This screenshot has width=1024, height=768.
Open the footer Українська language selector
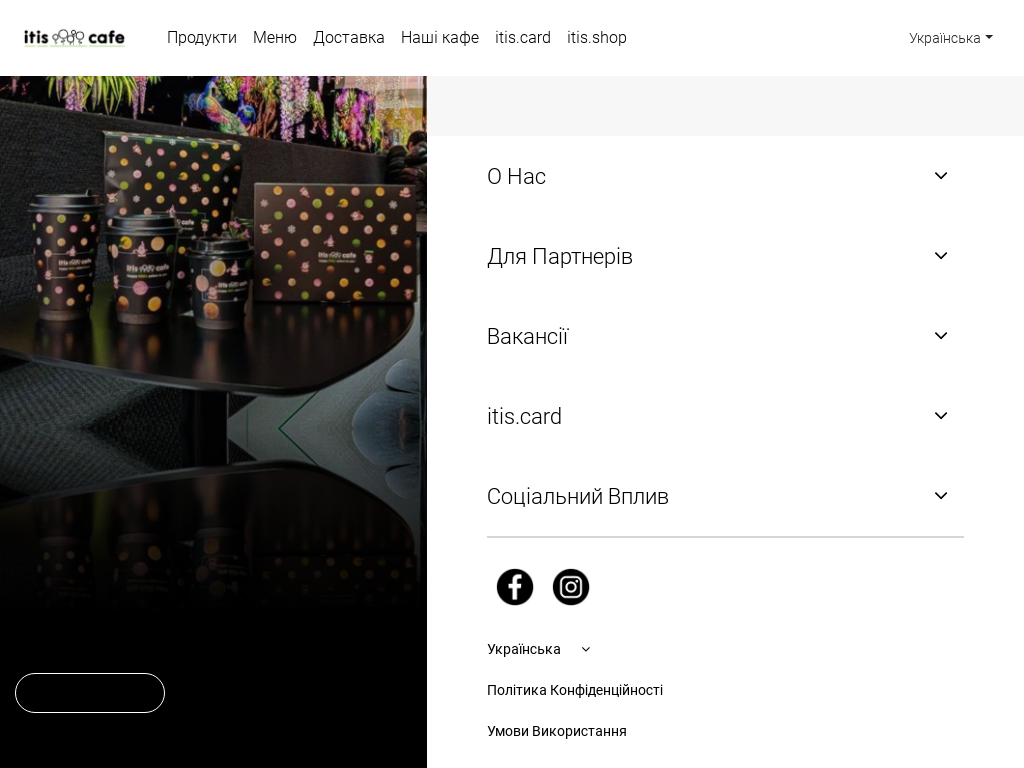pos(539,649)
